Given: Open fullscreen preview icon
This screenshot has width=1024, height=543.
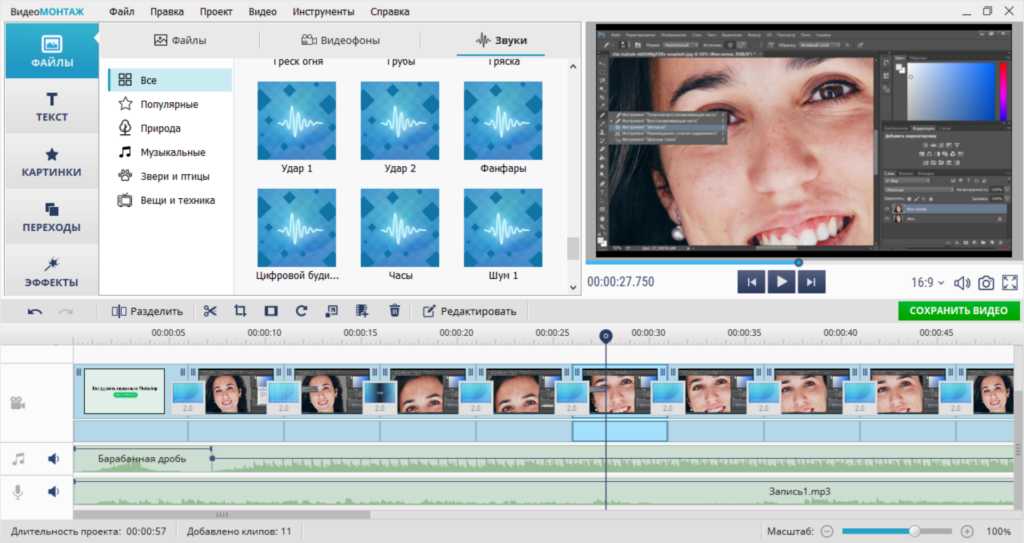Looking at the screenshot, I should (x=1010, y=282).
